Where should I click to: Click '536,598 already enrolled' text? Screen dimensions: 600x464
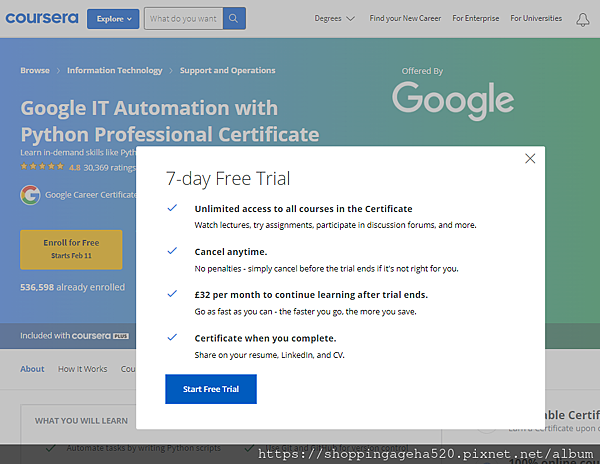click(73, 287)
